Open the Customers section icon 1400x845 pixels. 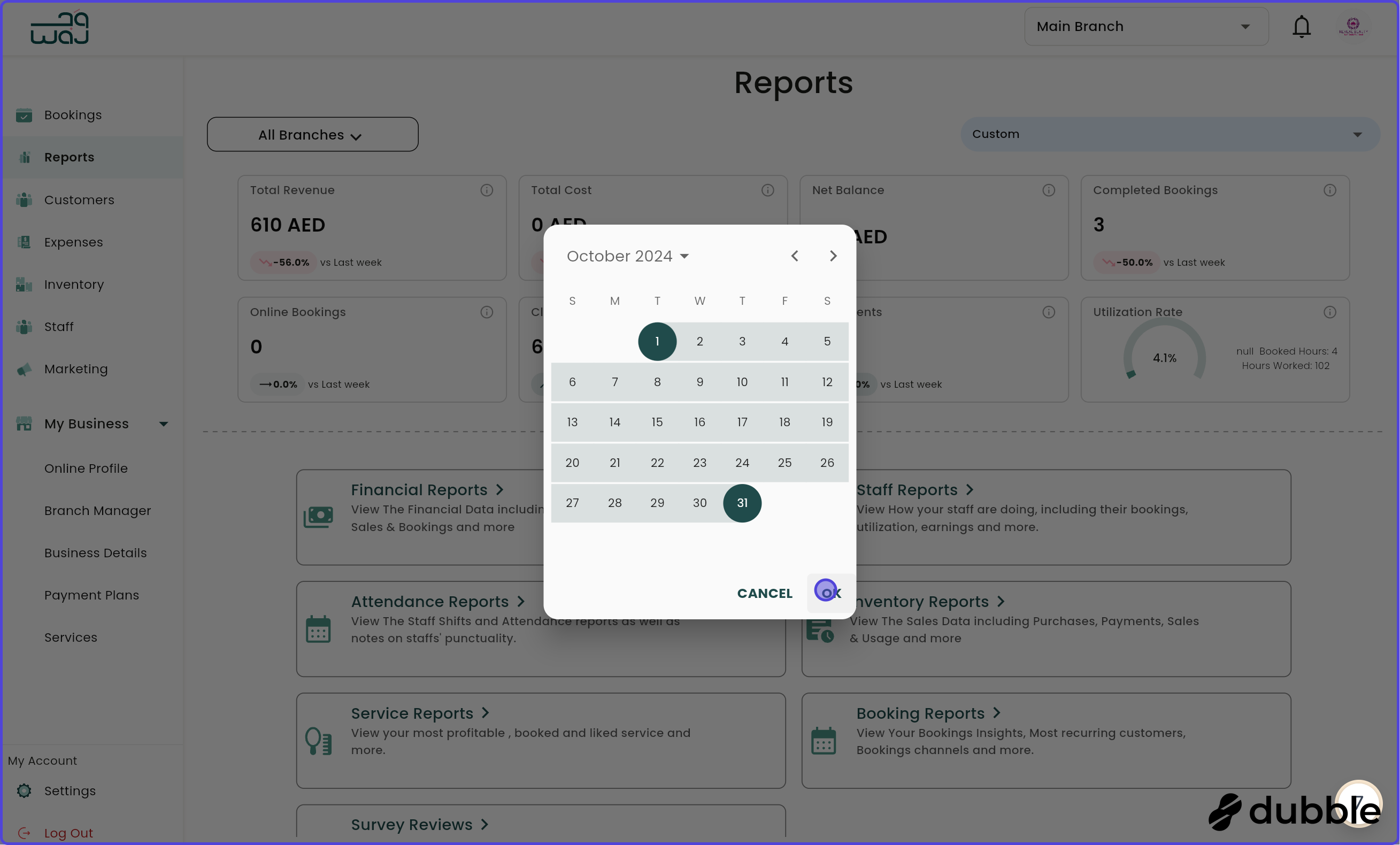click(x=25, y=200)
